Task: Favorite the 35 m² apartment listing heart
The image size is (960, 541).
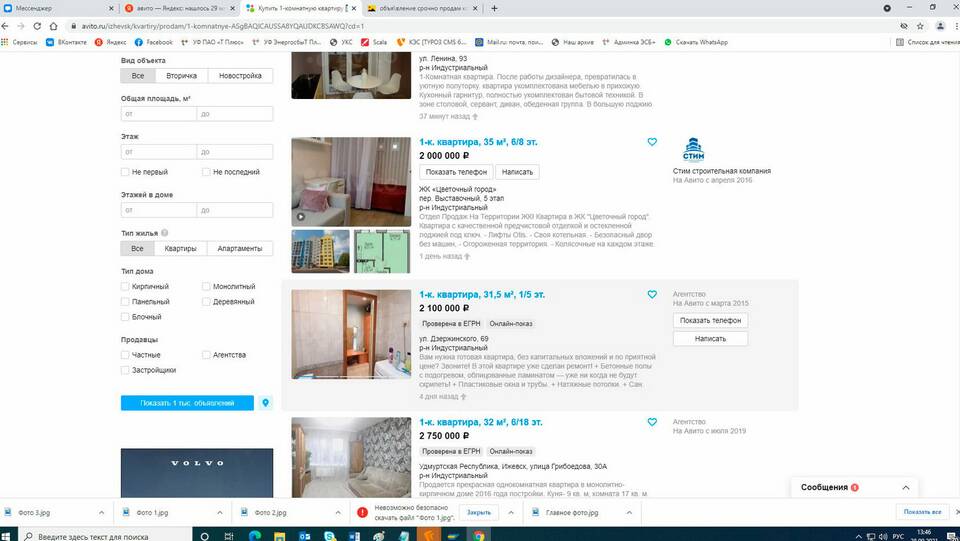Action: click(x=652, y=142)
